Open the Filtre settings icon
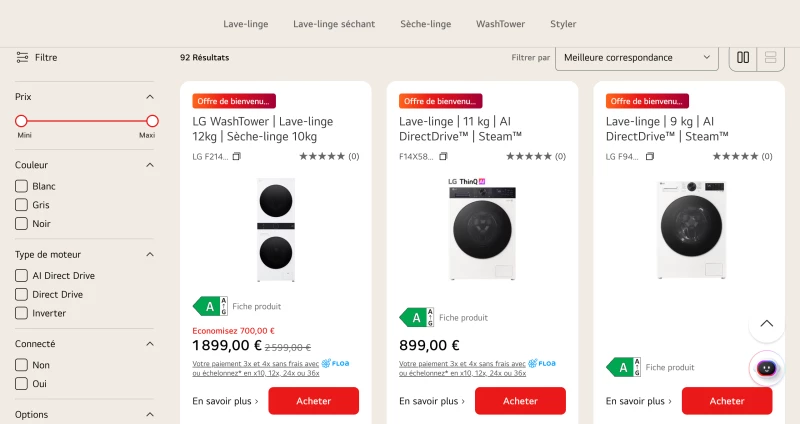This screenshot has height=424, width=800. [x=22, y=57]
